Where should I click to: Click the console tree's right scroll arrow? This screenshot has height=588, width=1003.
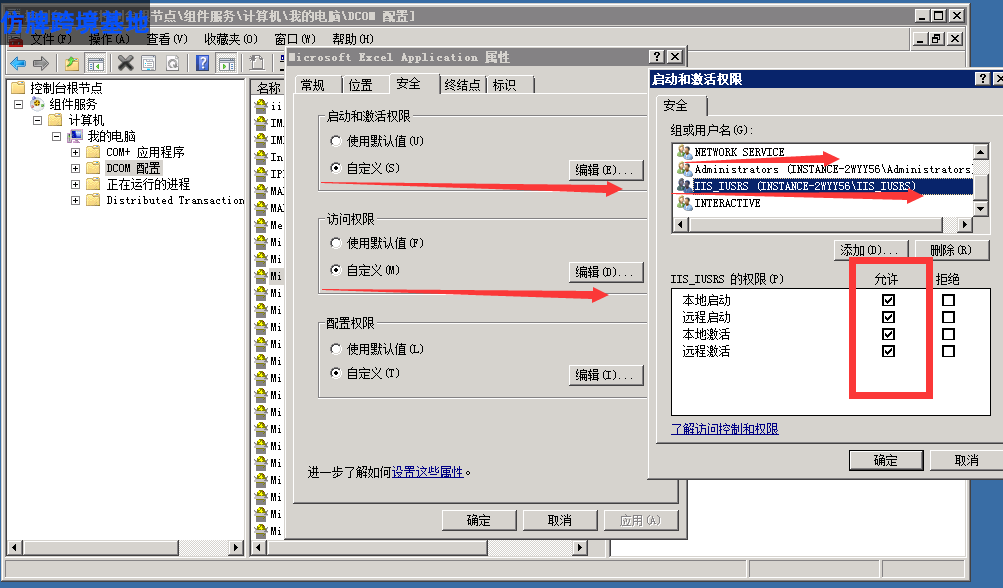point(237,548)
